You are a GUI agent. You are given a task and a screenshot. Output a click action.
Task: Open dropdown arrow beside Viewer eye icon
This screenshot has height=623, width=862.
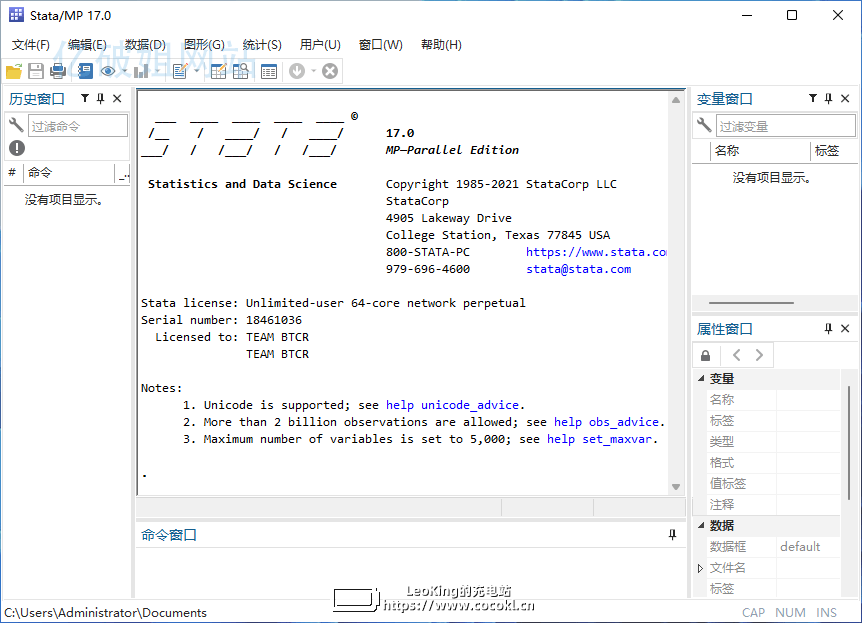(x=125, y=71)
